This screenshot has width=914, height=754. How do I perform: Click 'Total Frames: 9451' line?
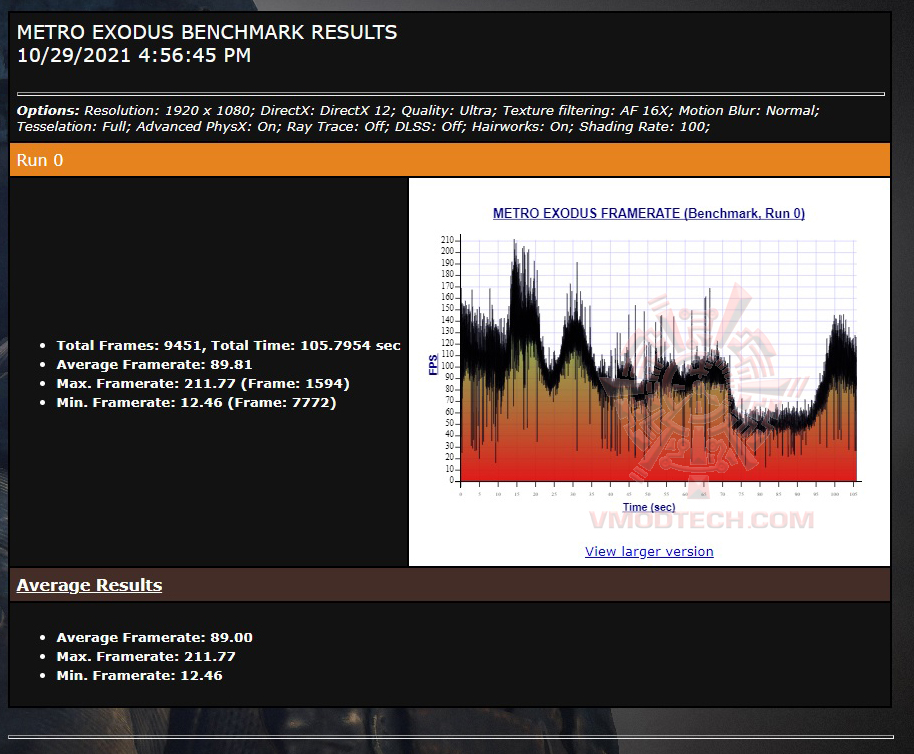pos(228,345)
